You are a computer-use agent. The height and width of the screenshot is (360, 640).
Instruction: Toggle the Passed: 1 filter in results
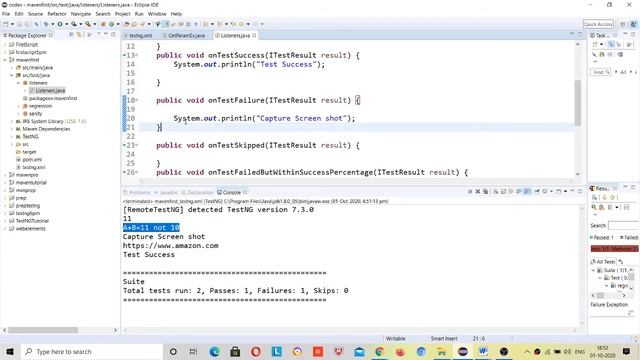point(602,237)
